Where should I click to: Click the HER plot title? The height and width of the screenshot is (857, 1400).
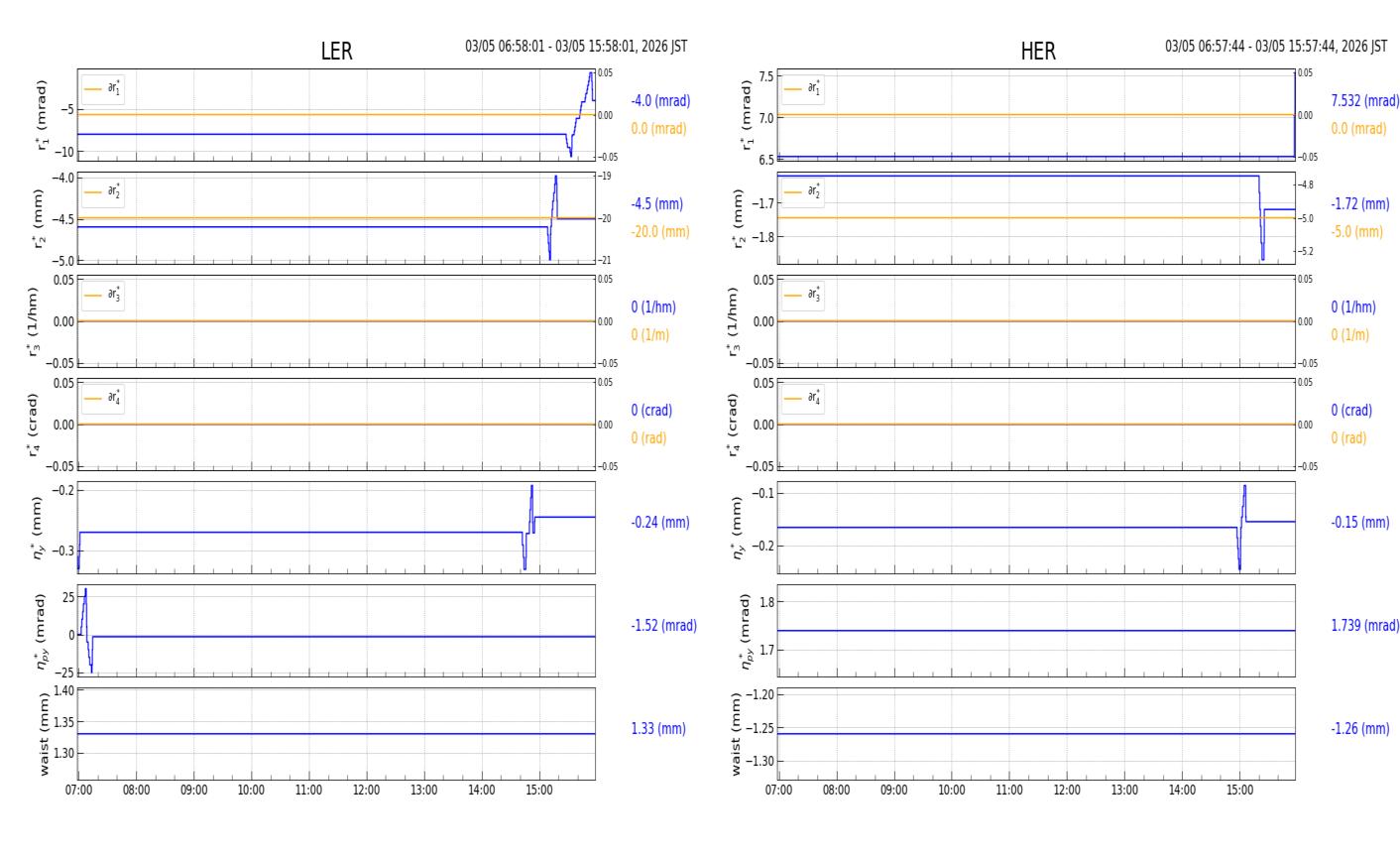click(1038, 52)
